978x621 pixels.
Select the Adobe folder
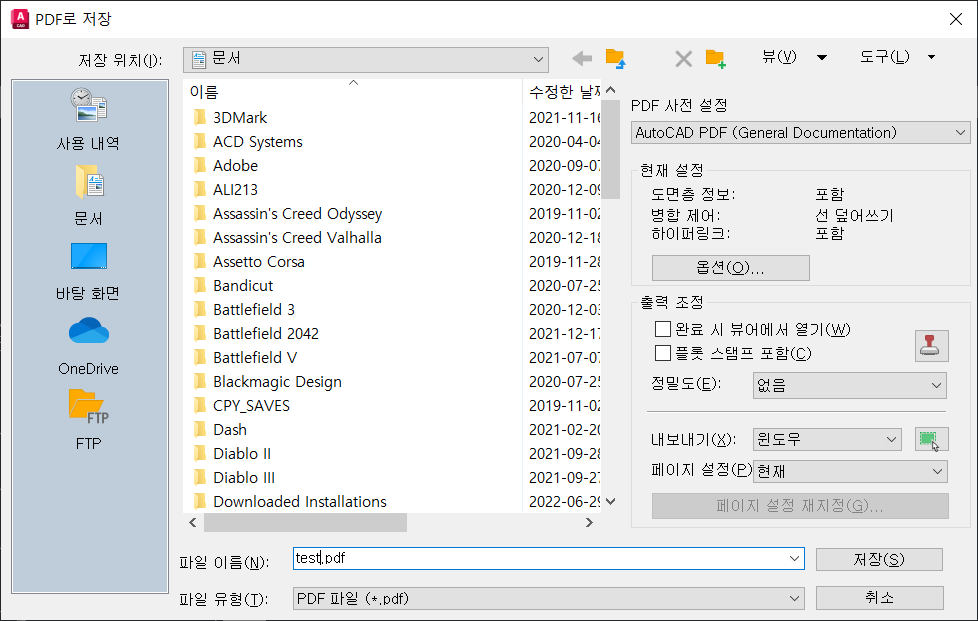click(x=225, y=165)
